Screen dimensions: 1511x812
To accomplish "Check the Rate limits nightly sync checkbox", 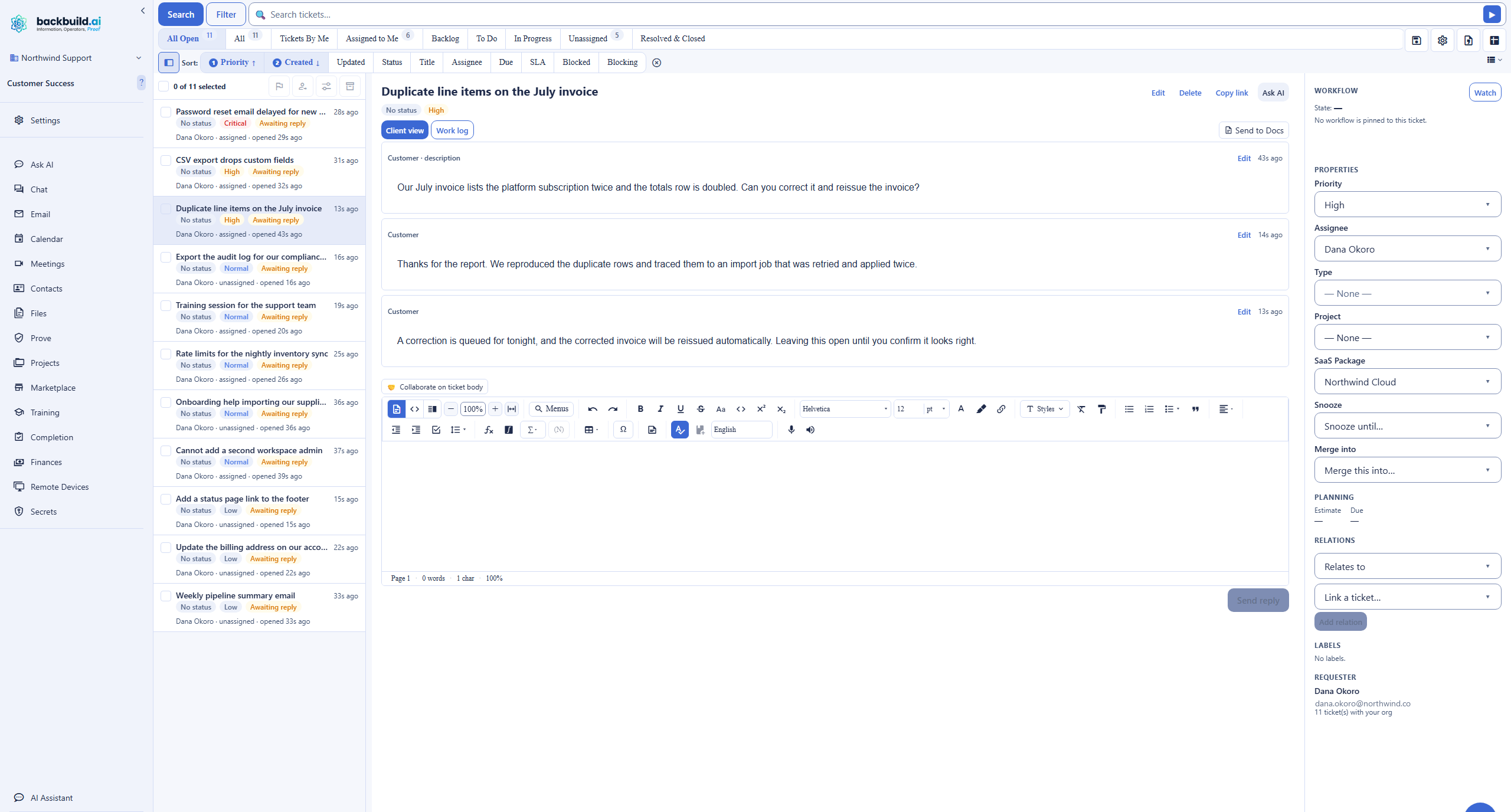I will point(166,354).
